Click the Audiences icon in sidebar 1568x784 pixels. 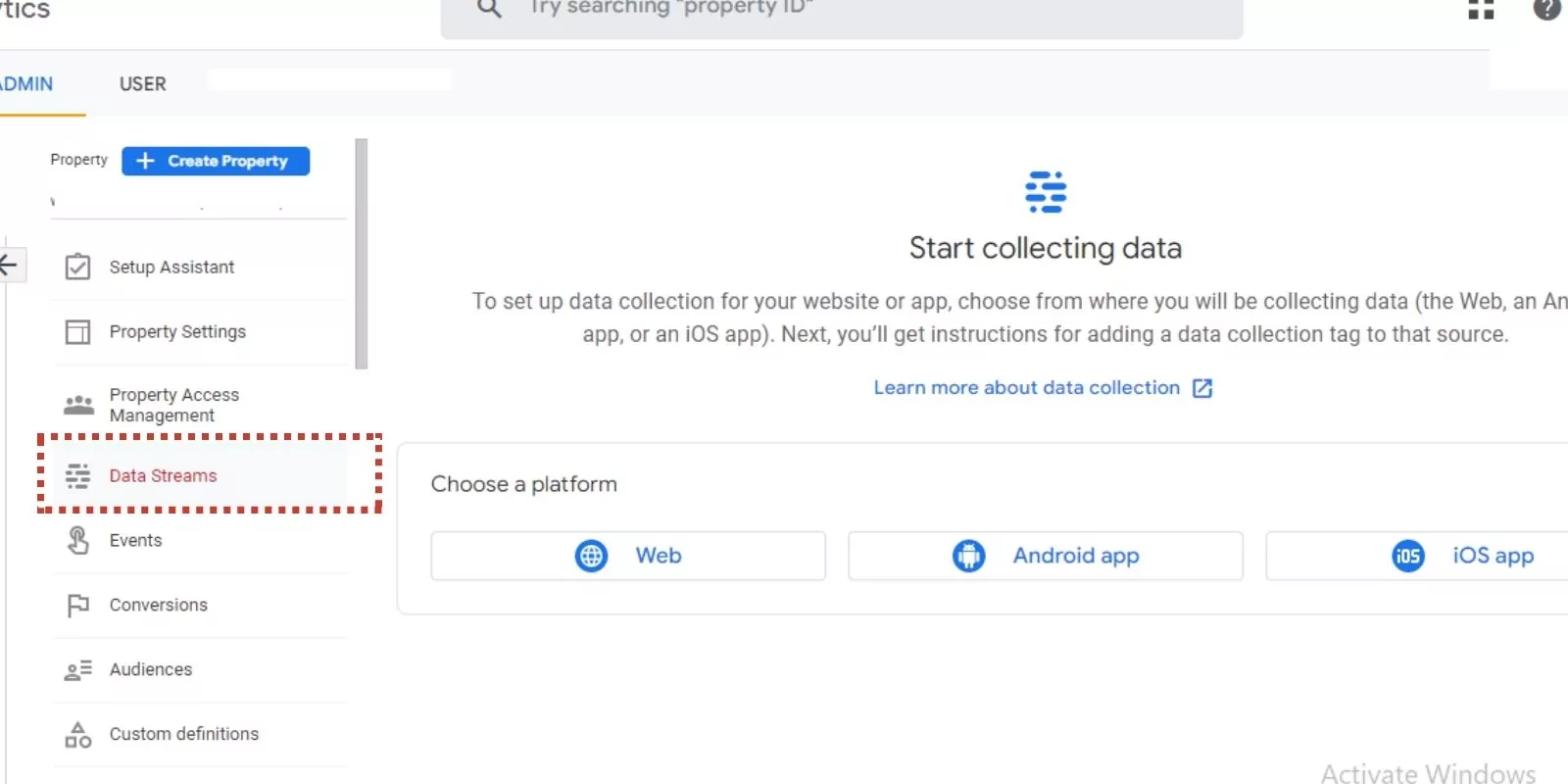pos(78,670)
